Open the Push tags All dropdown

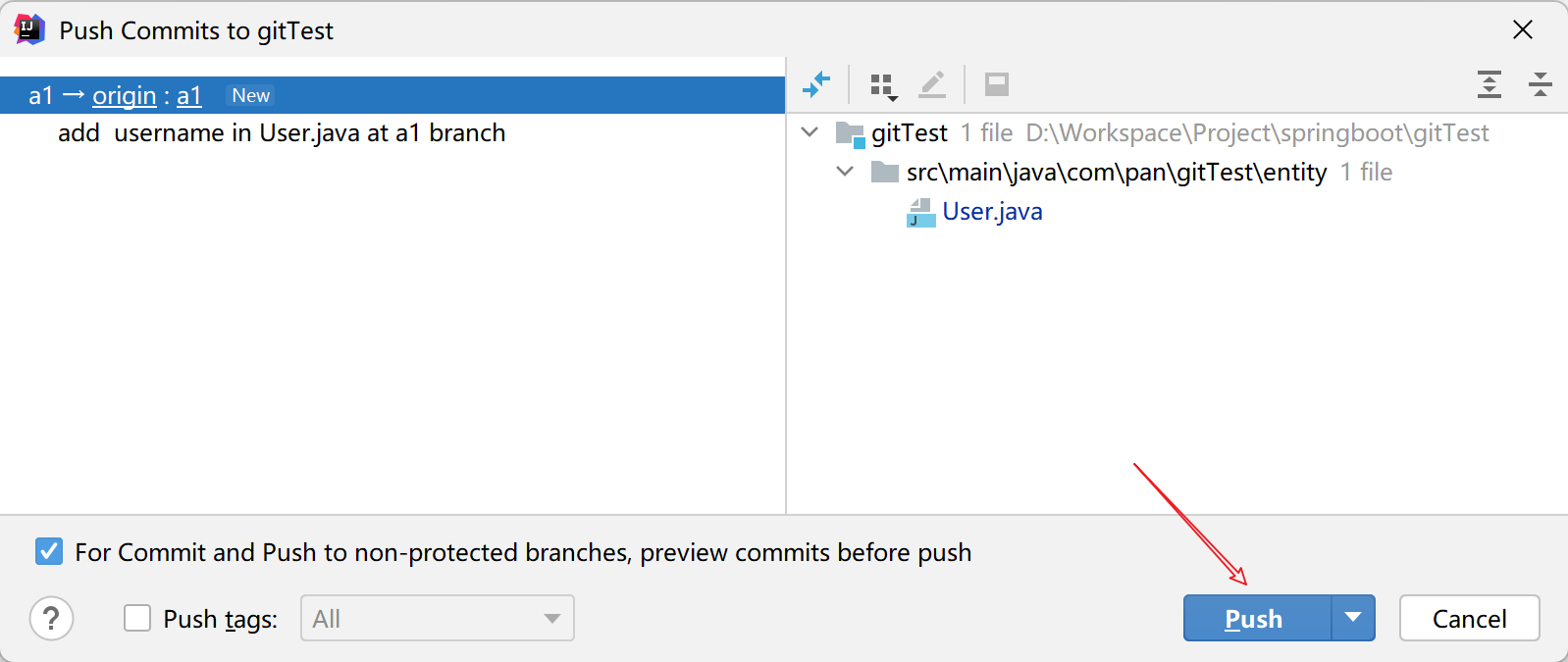point(437,618)
